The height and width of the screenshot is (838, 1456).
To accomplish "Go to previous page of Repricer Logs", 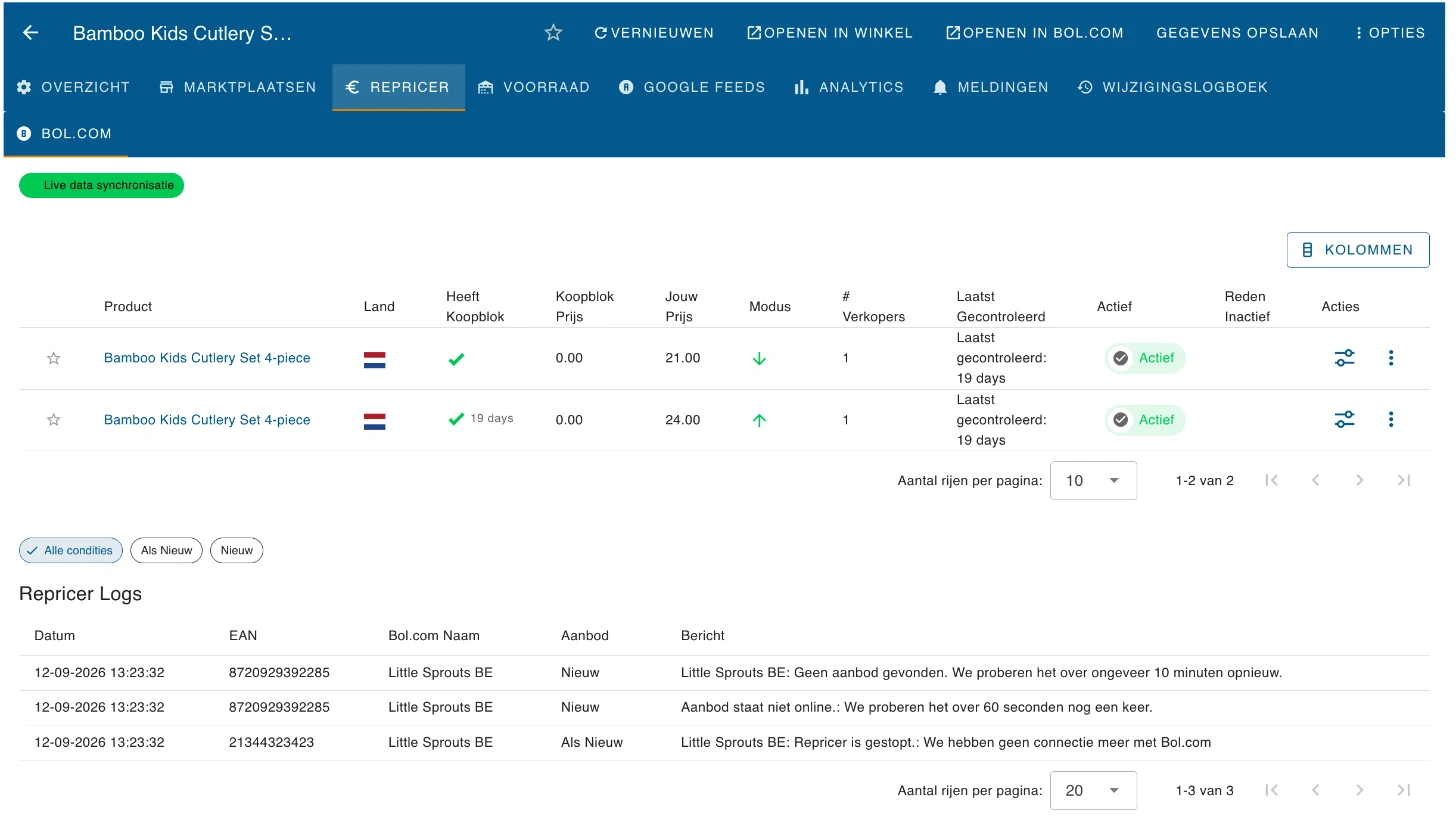I will coord(1316,790).
